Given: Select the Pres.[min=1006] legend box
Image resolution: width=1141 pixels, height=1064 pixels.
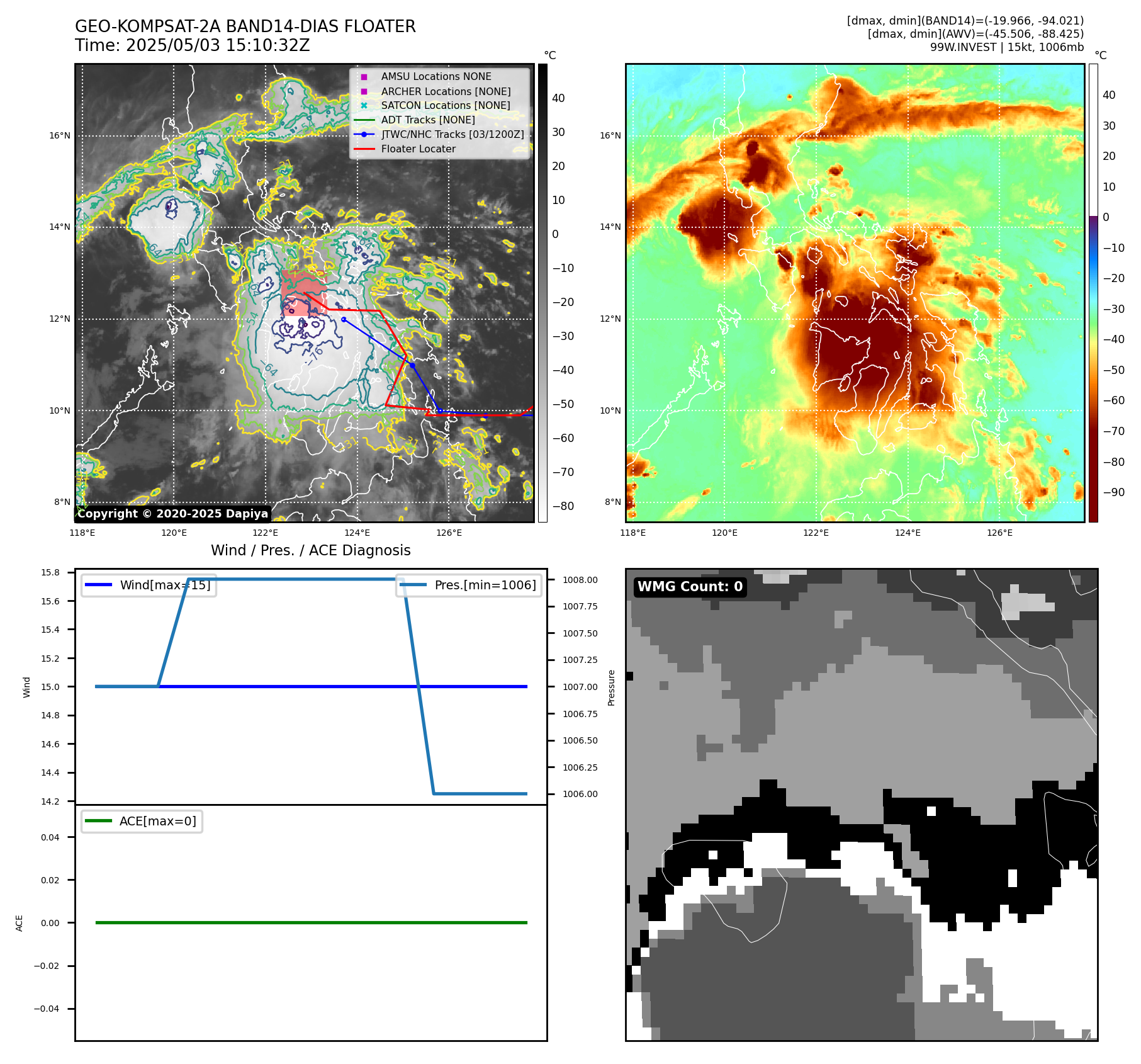Looking at the screenshot, I should [x=468, y=585].
